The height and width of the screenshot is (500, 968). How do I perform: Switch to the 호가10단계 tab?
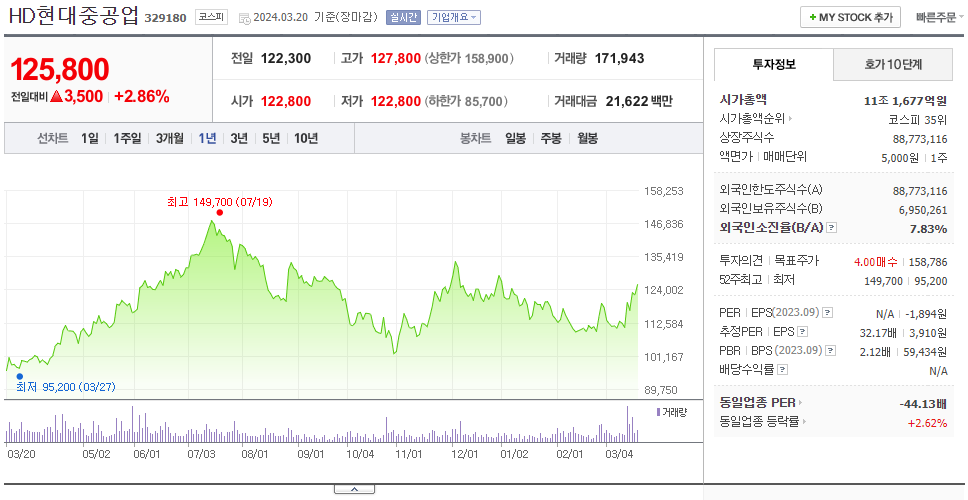pyautogui.click(x=893, y=64)
